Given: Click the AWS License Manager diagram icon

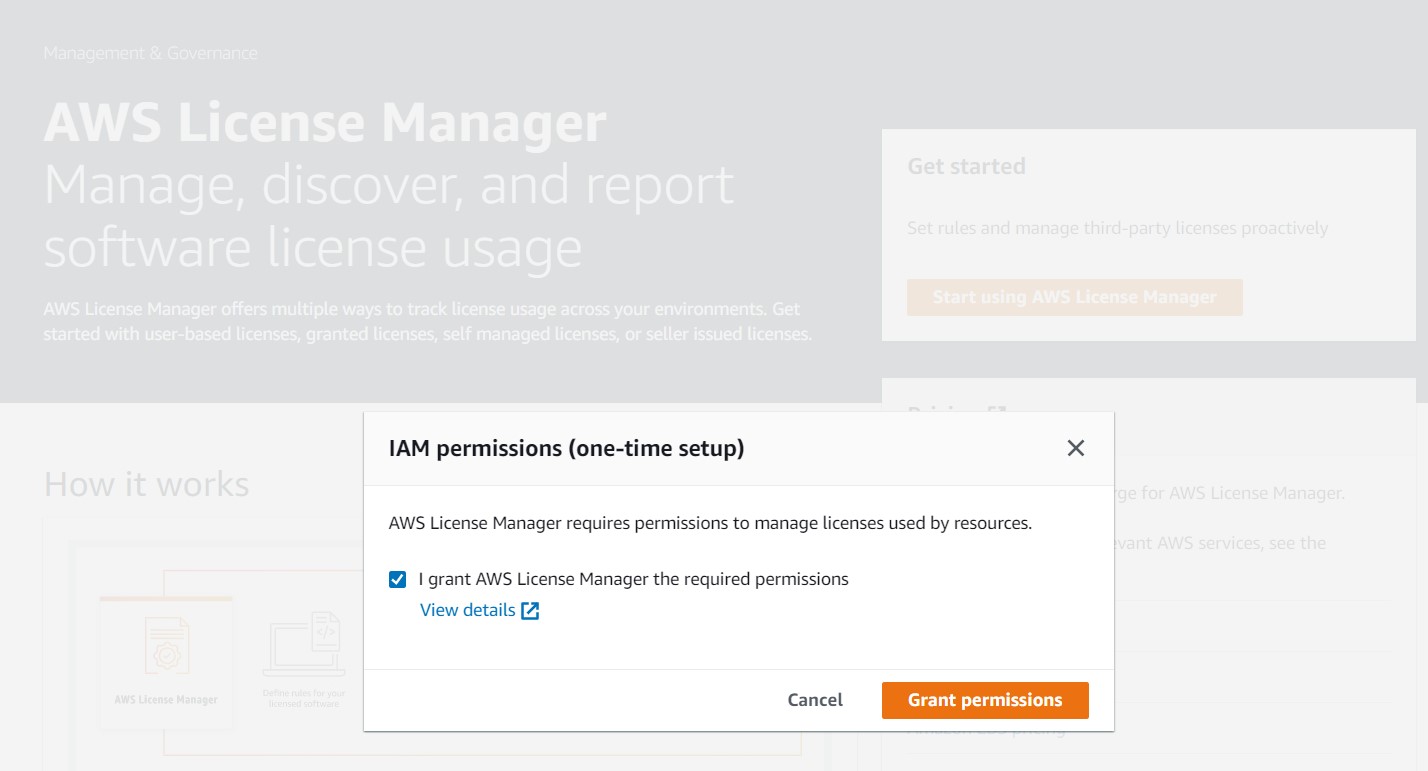Looking at the screenshot, I should [166, 645].
